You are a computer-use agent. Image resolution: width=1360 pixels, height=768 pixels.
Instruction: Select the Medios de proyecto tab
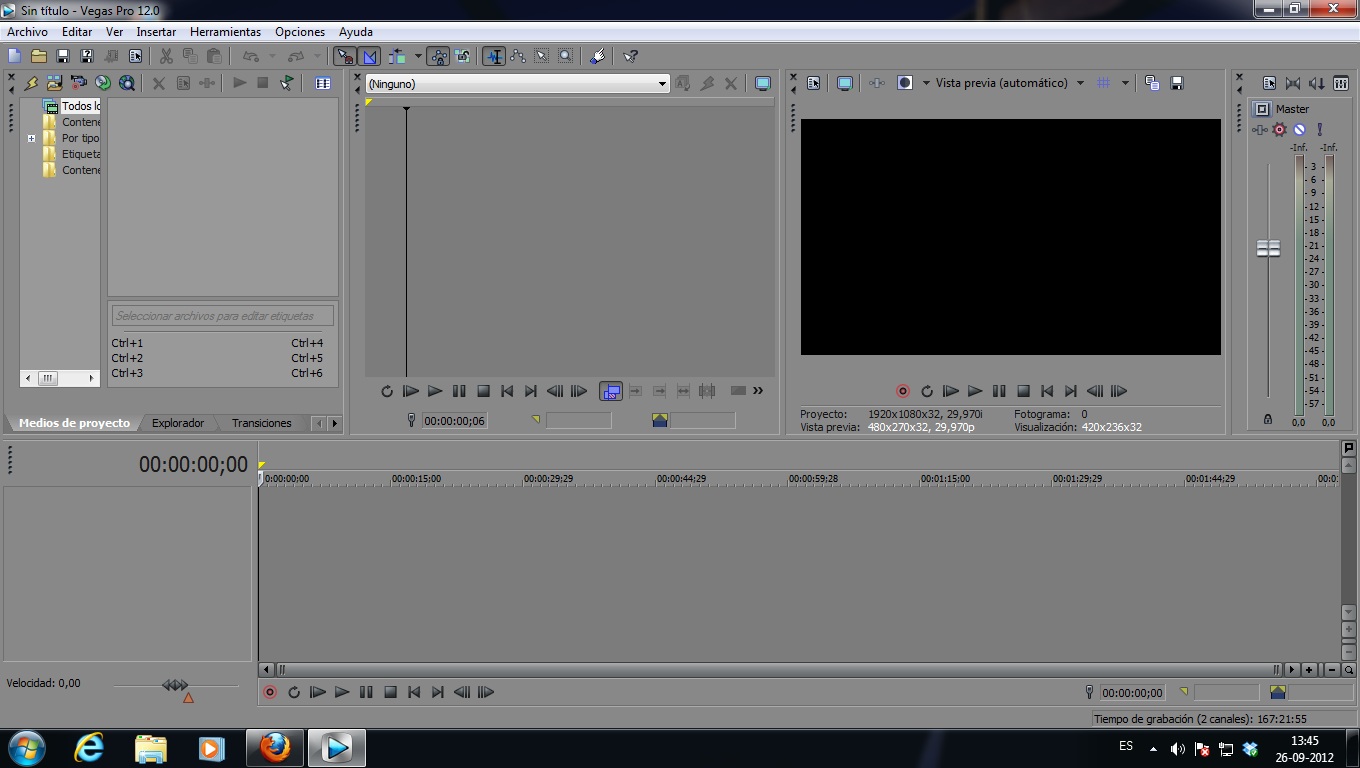tap(74, 423)
